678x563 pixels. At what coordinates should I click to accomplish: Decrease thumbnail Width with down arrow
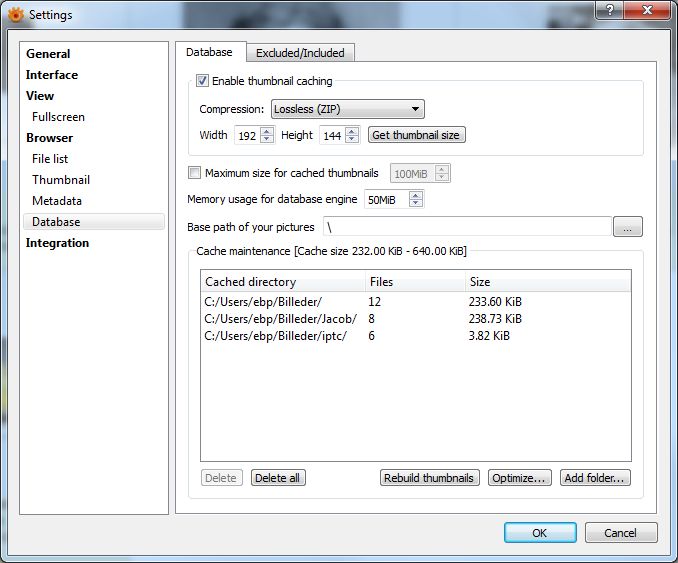point(267,139)
